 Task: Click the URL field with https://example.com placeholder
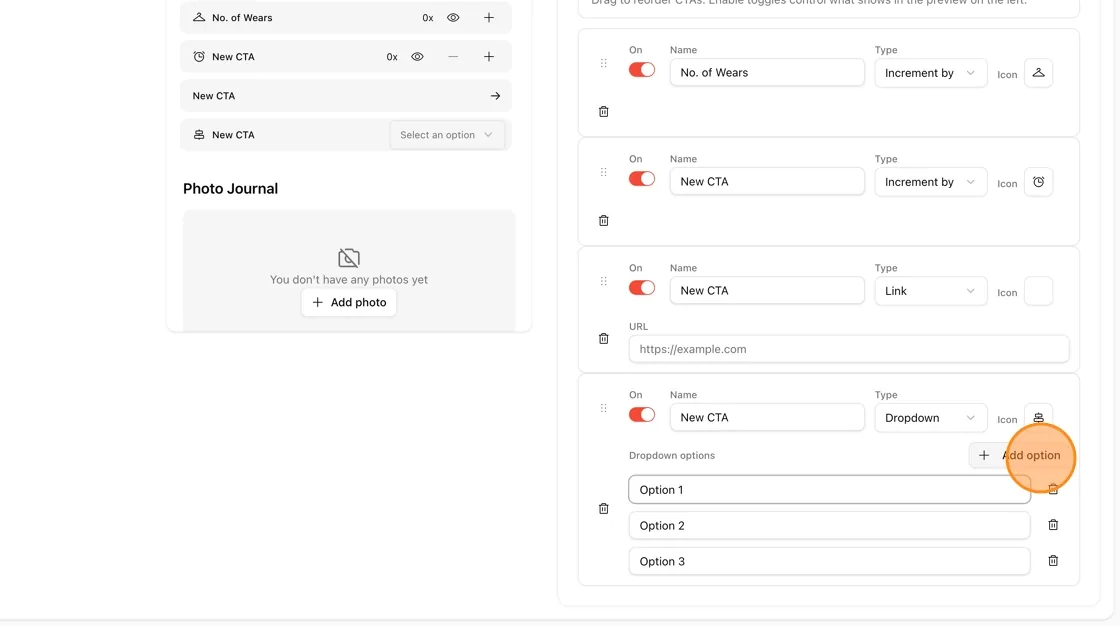(849, 349)
